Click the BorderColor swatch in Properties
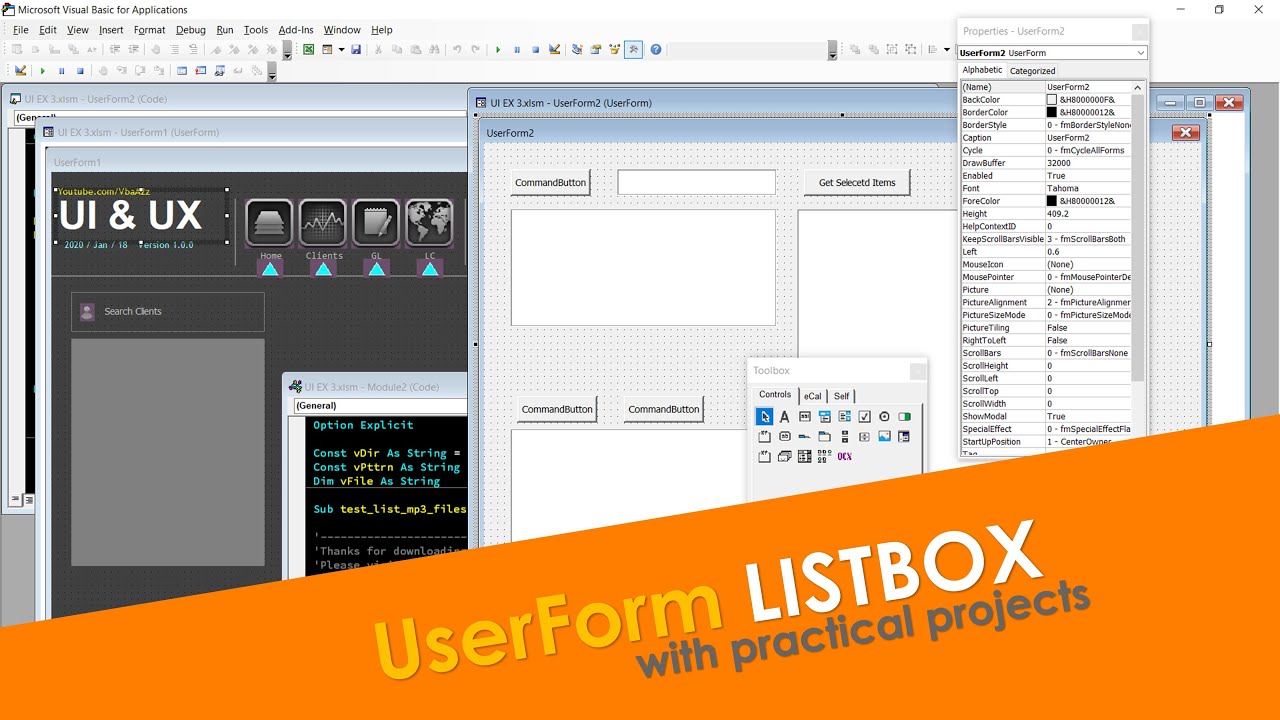Viewport: 1280px width, 720px height. [1052, 113]
